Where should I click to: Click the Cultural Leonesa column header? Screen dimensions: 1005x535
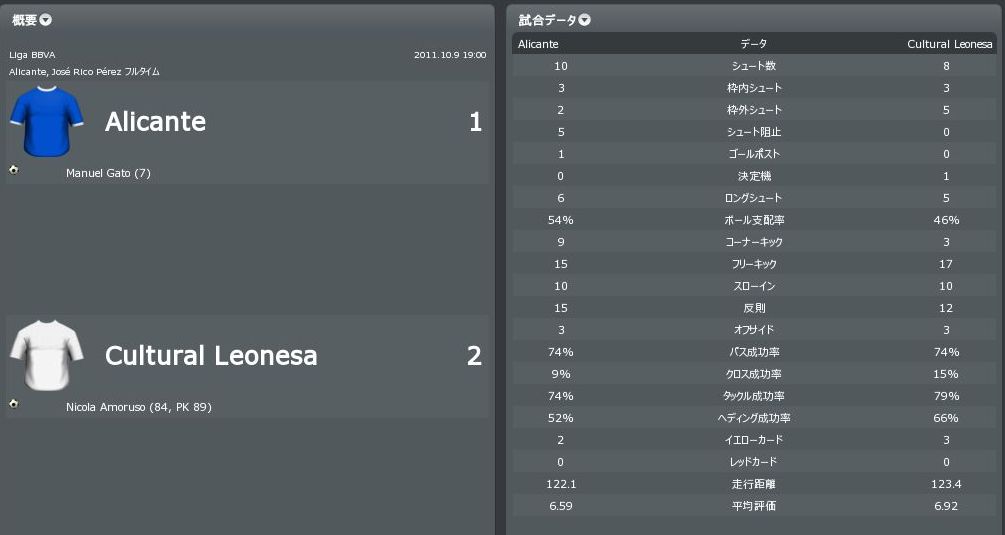pyautogui.click(x=950, y=44)
